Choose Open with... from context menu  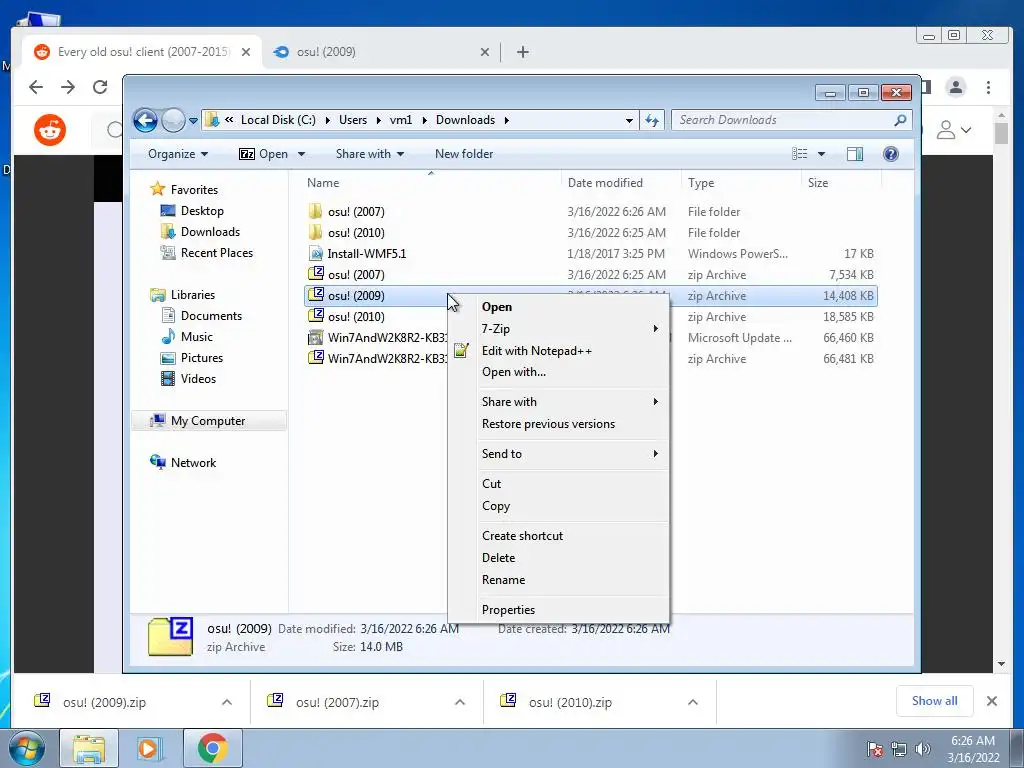(x=558, y=372)
